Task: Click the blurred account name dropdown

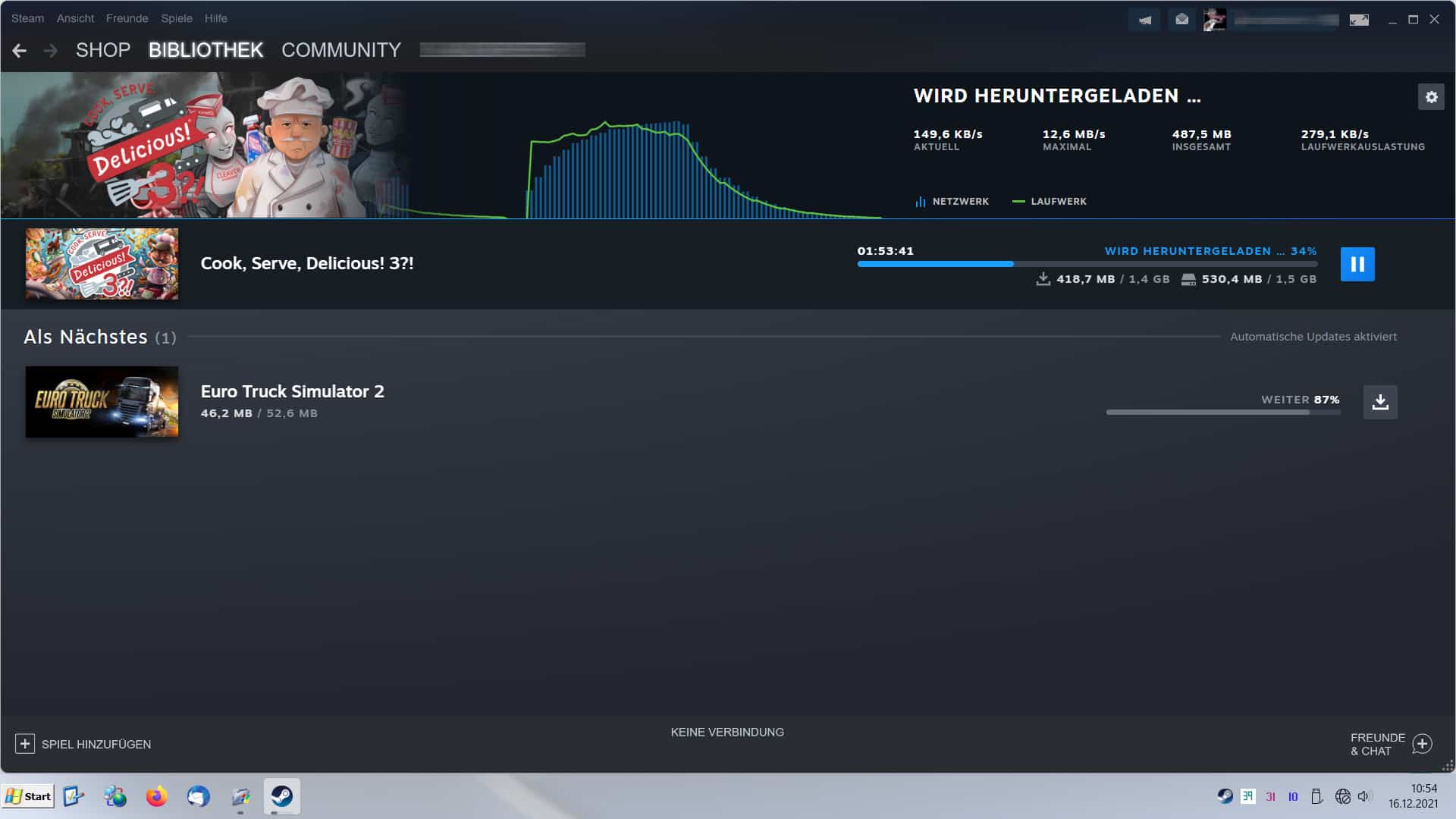Action: point(1286,20)
